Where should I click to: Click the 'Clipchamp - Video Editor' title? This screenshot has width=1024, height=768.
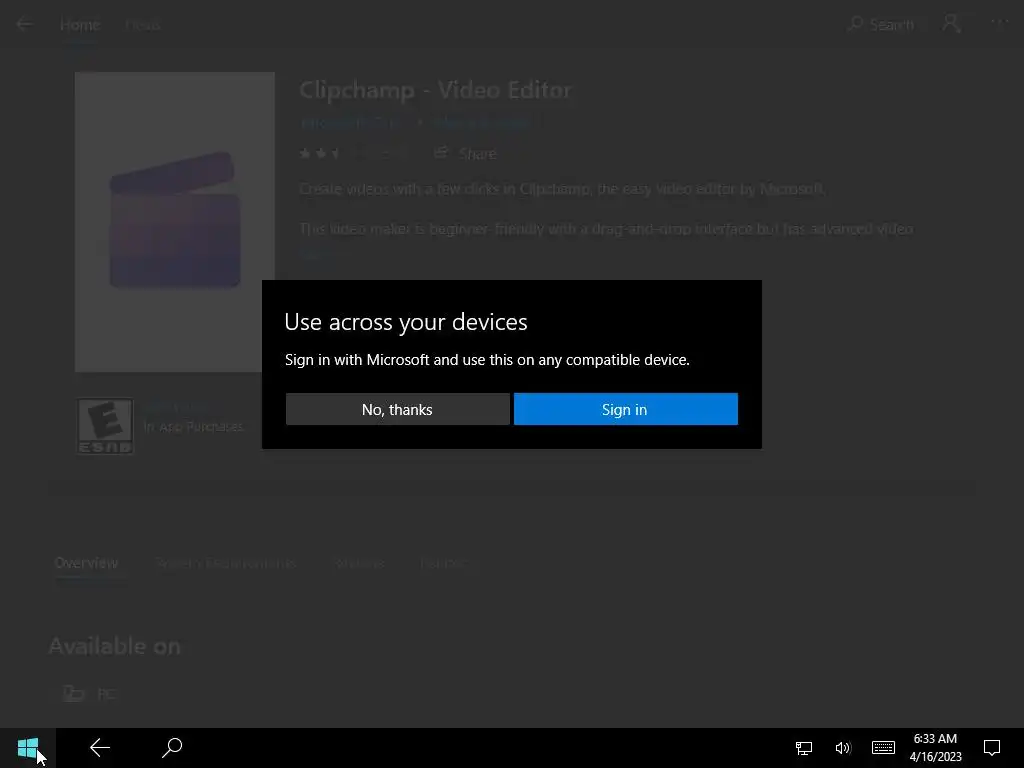pyautogui.click(x=435, y=89)
